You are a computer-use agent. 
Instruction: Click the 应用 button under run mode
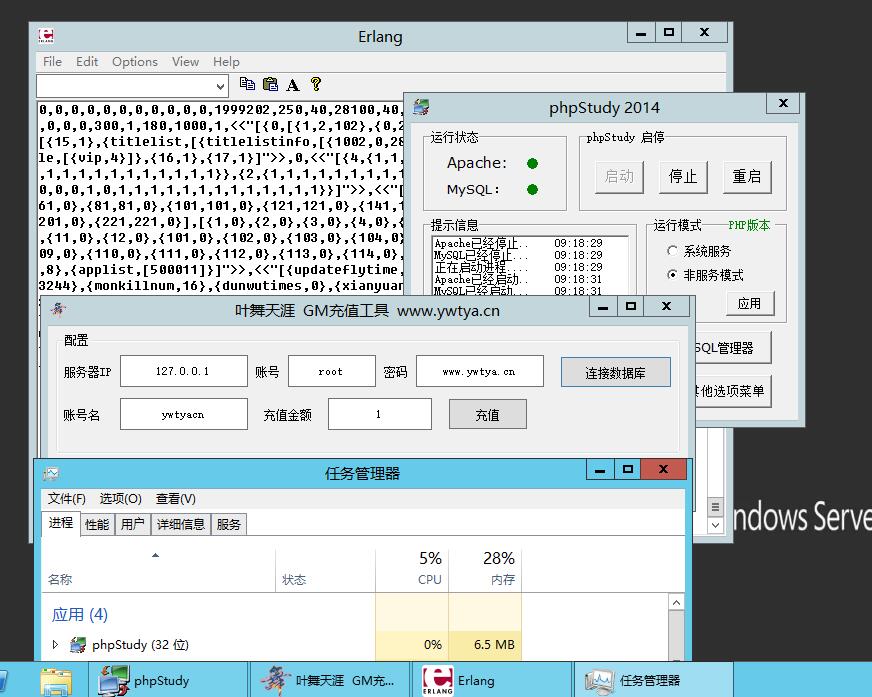pyautogui.click(x=750, y=303)
